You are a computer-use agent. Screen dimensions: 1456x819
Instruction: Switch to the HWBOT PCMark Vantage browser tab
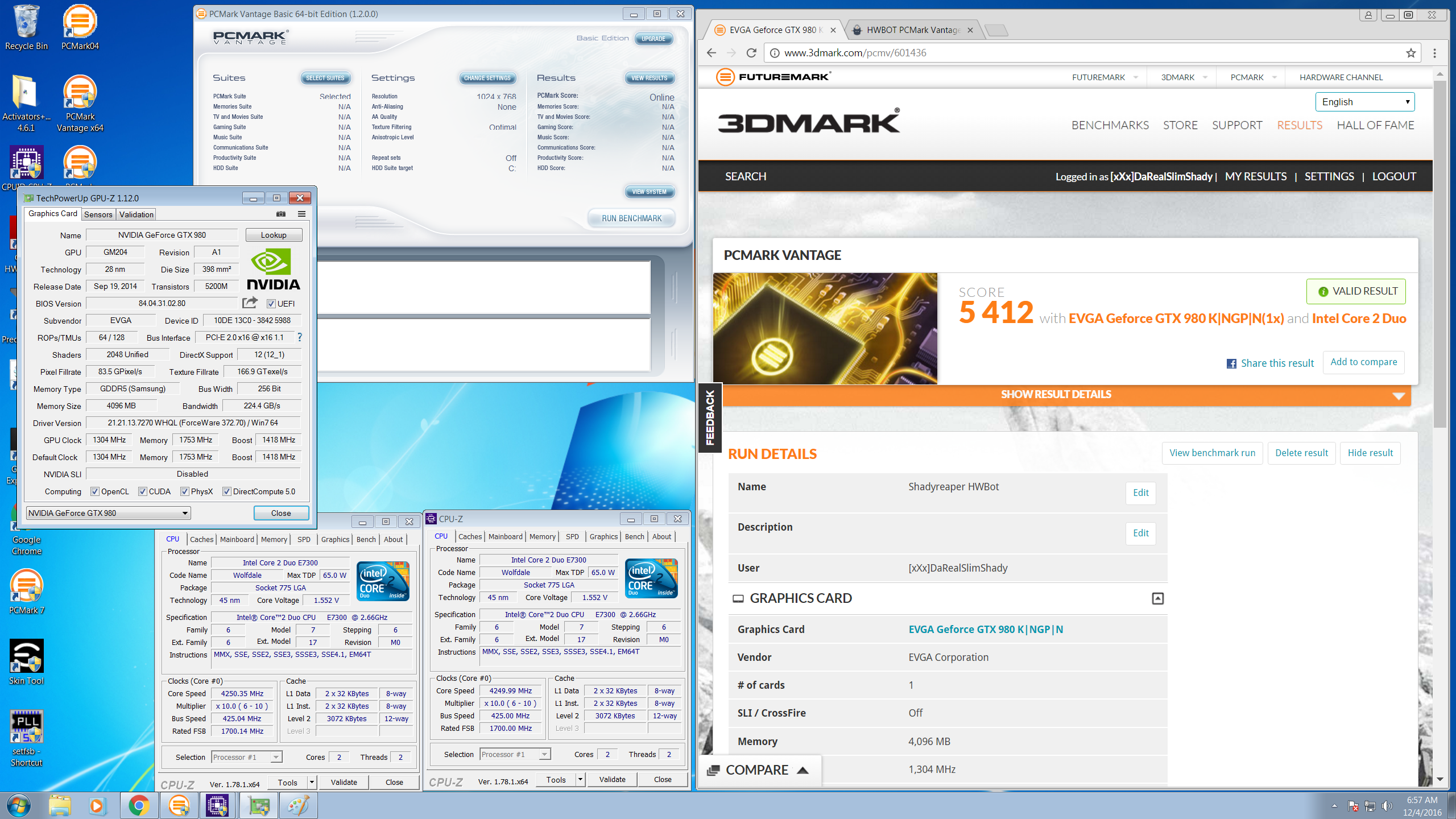click(913, 30)
